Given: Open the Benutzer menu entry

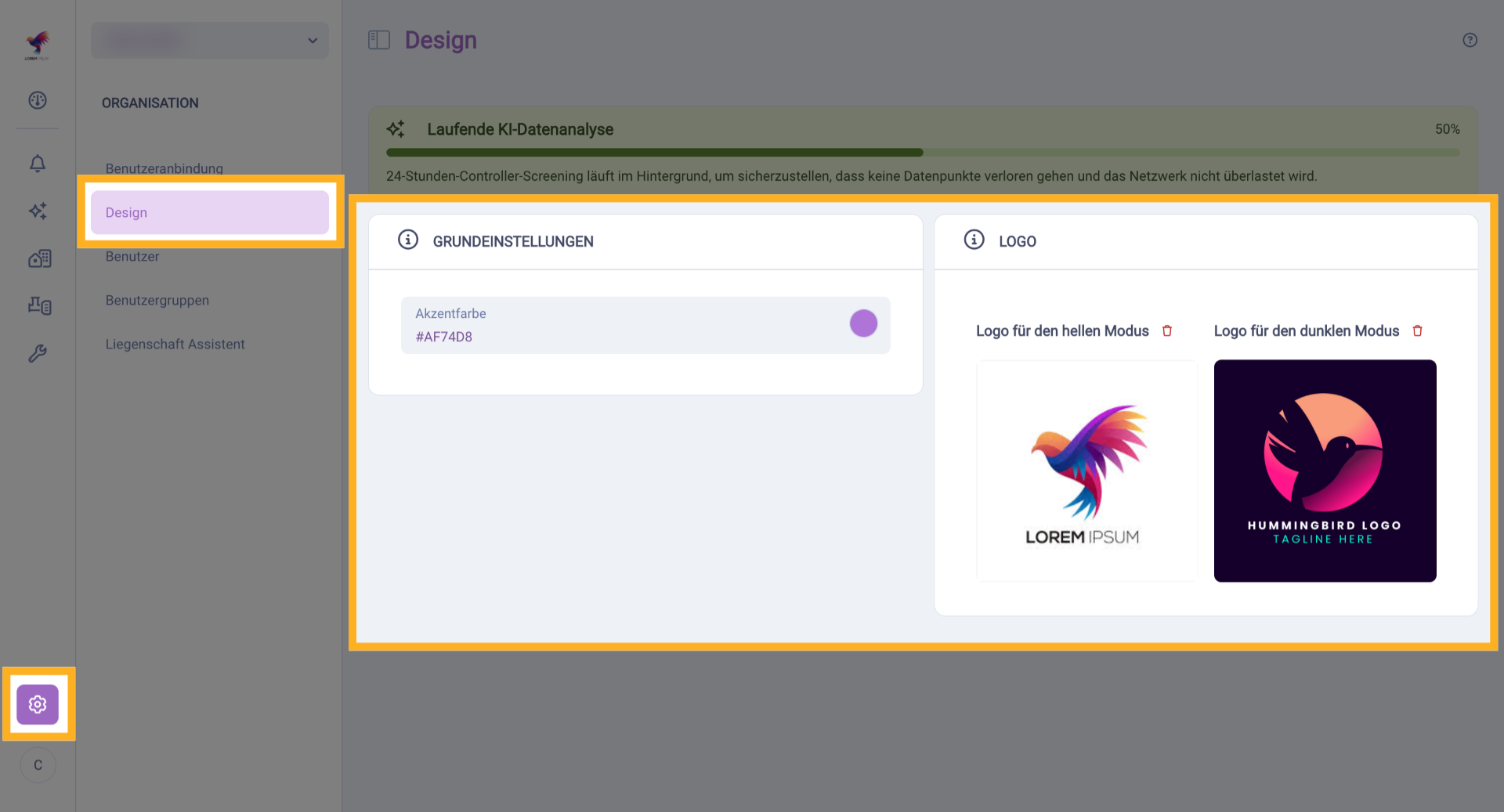Looking at the screenshot, I should (x=132, y=256).
